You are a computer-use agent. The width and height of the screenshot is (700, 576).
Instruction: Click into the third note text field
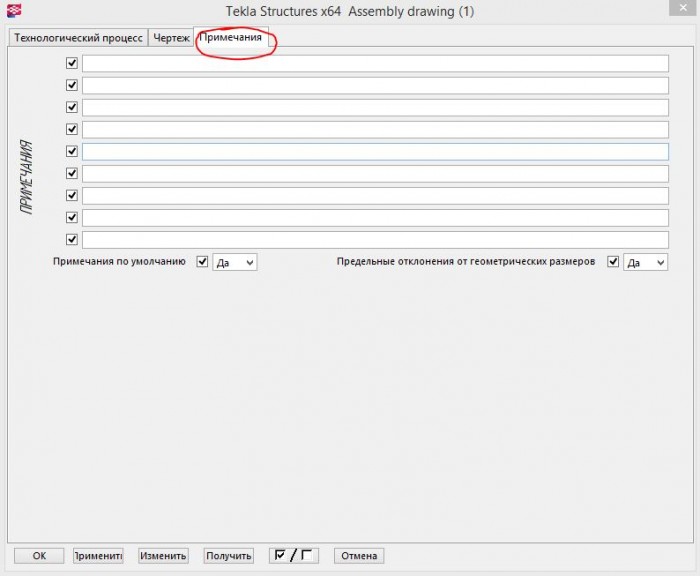pos(375,108)
